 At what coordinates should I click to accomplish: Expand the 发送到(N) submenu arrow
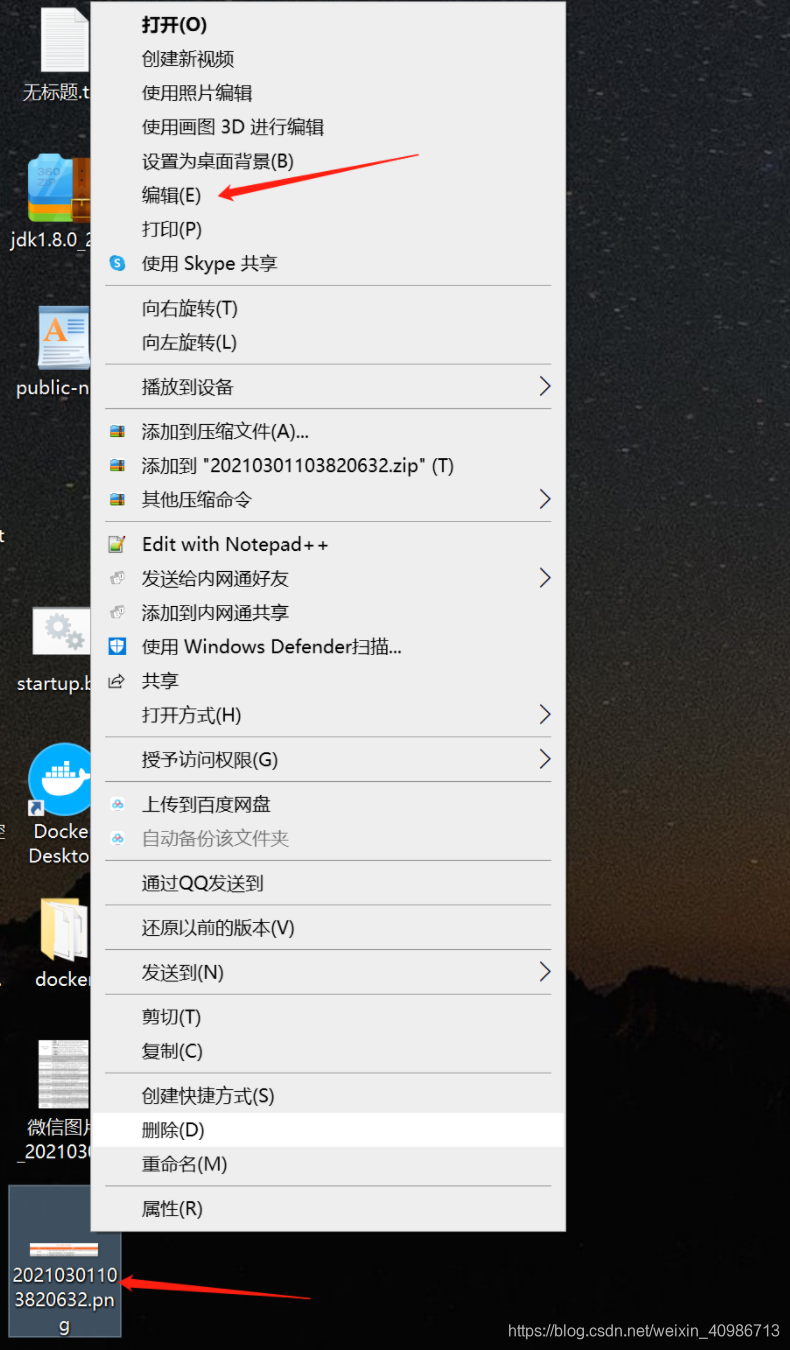click(x=544, y=972)
